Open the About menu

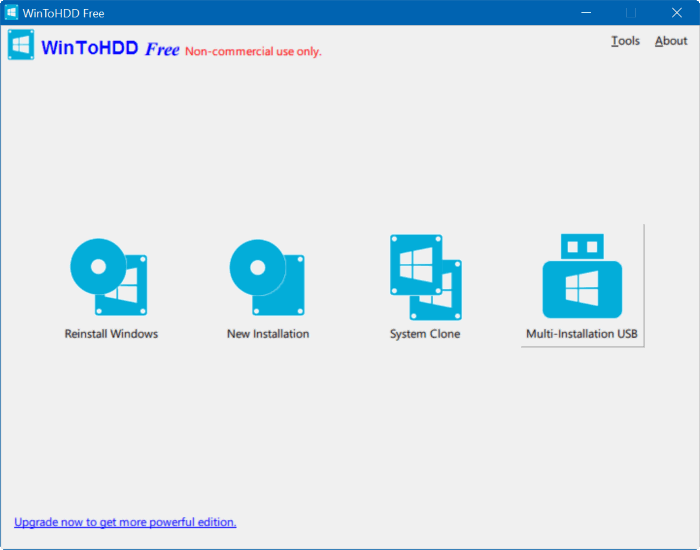671,41
